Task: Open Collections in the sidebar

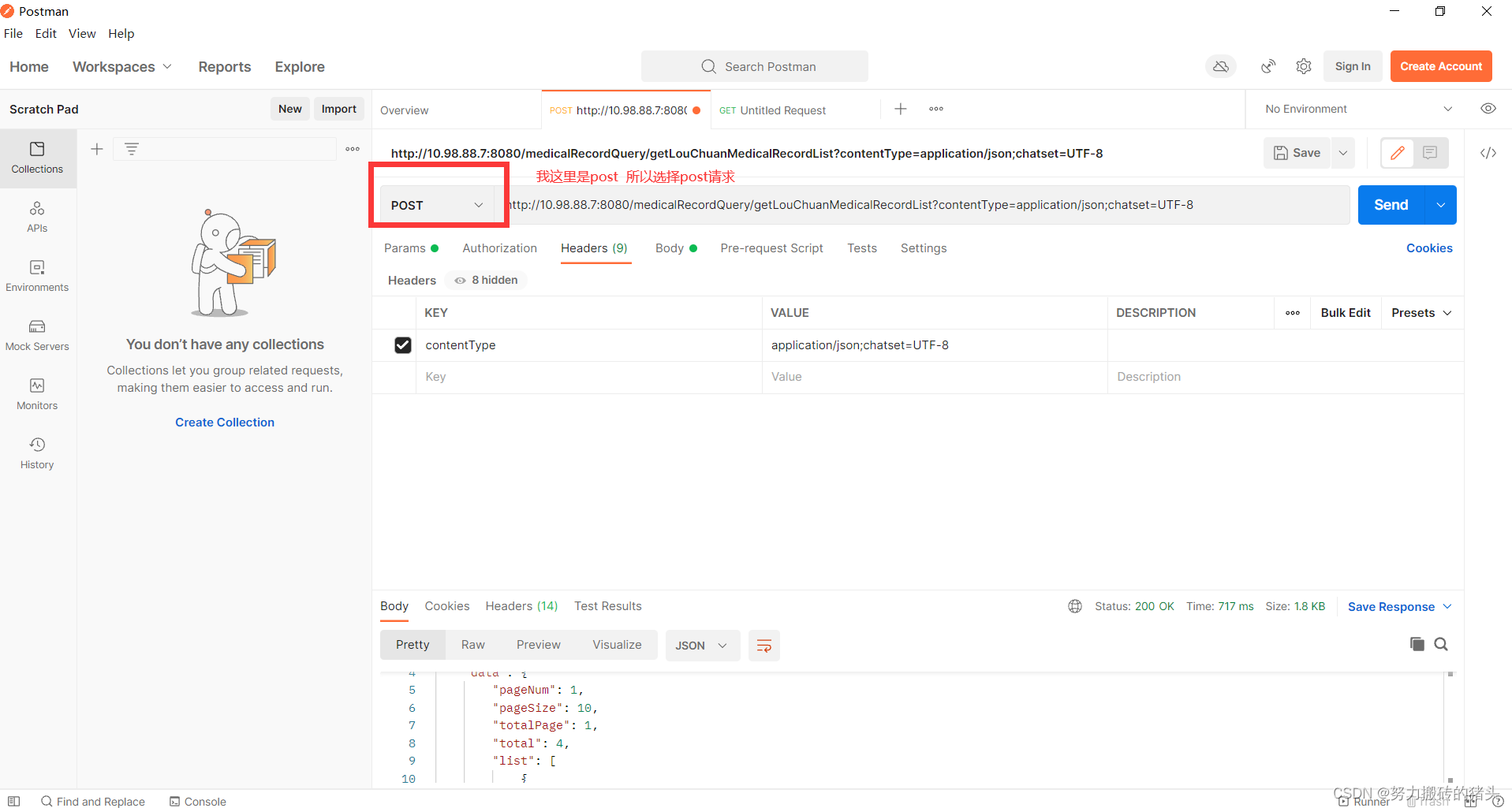Action: pyautogui.click(x=37, y=158)
